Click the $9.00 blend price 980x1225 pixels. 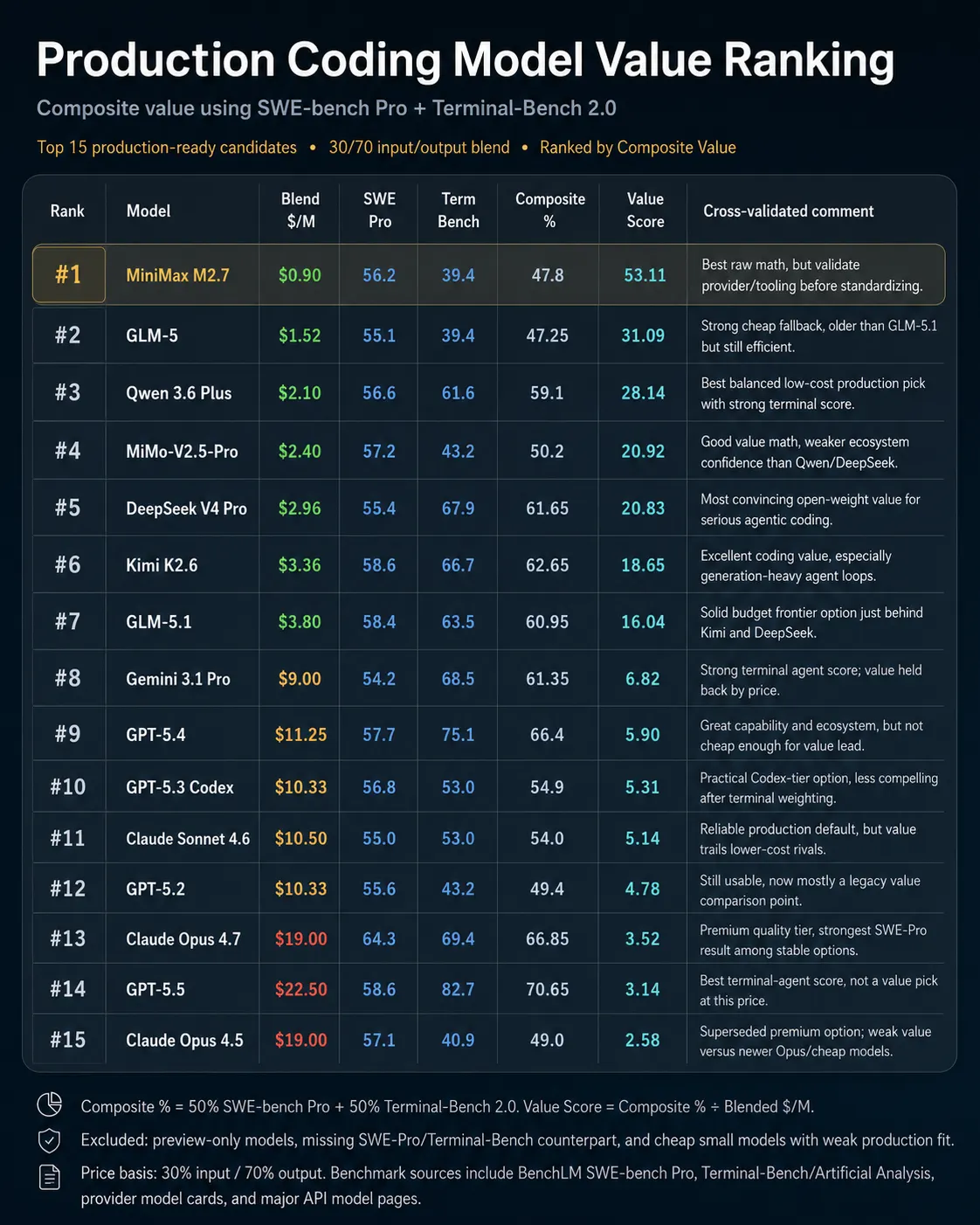pyautogui.click(x=300, y=679)
